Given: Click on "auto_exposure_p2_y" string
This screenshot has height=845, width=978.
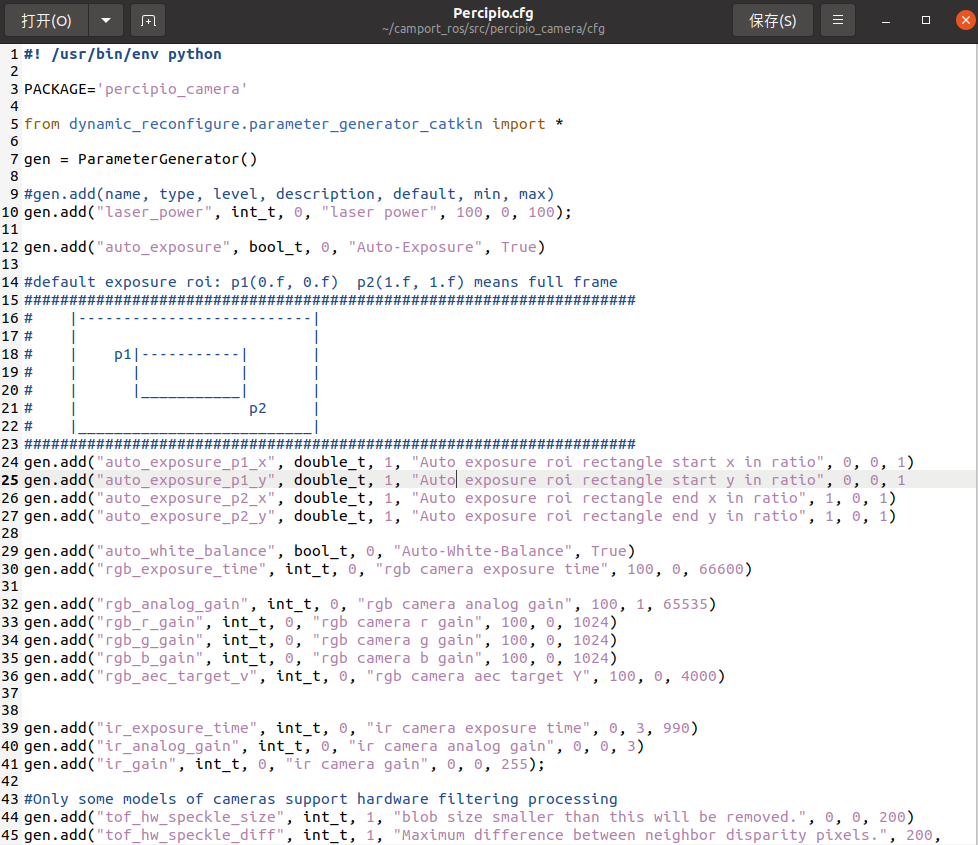Looking at the screenshot, I should coord(186,516).
